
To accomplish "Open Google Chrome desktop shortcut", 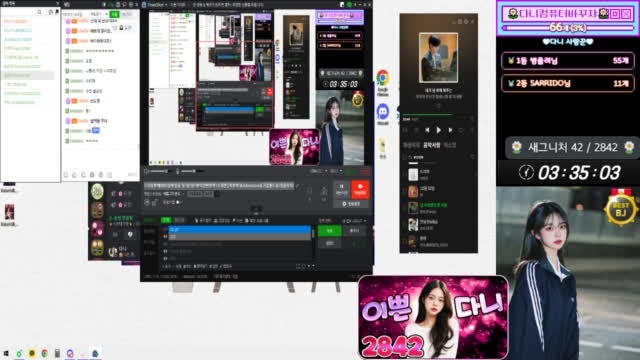I will click(x=382, y=82).
